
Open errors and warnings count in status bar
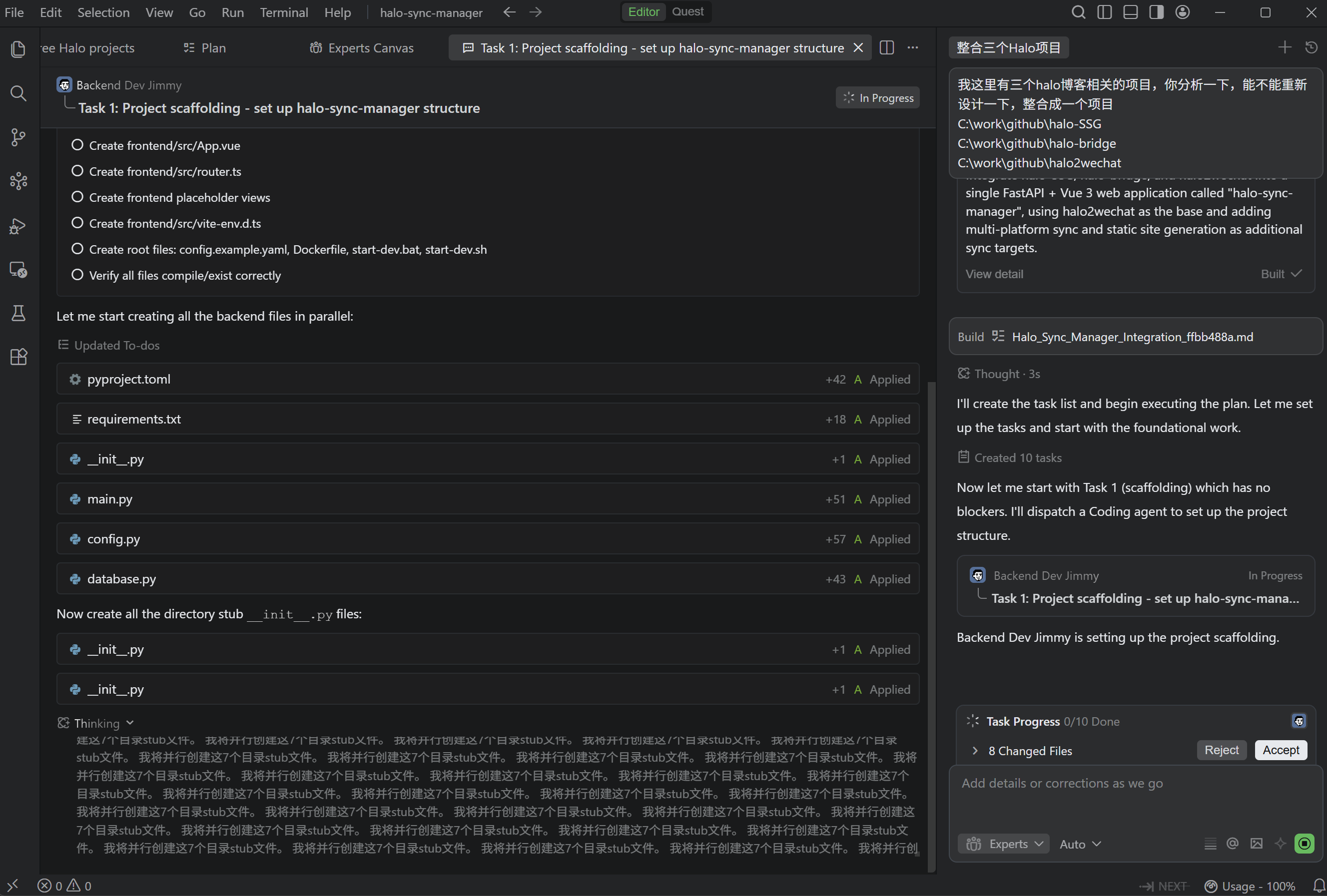pos(64,886)
